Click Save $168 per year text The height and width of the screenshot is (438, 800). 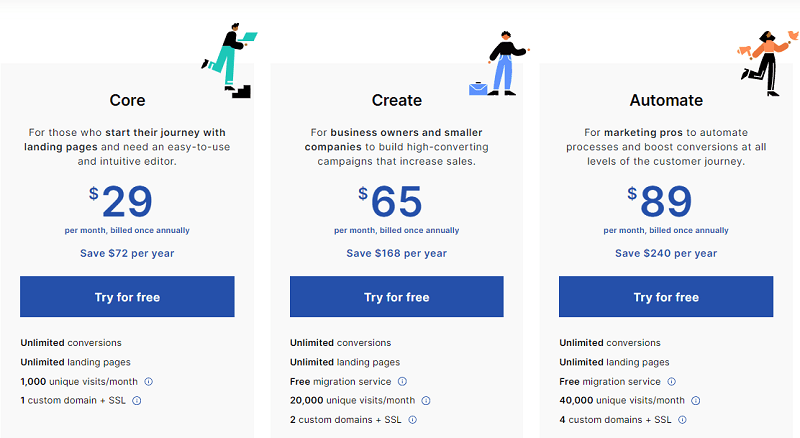396,253
